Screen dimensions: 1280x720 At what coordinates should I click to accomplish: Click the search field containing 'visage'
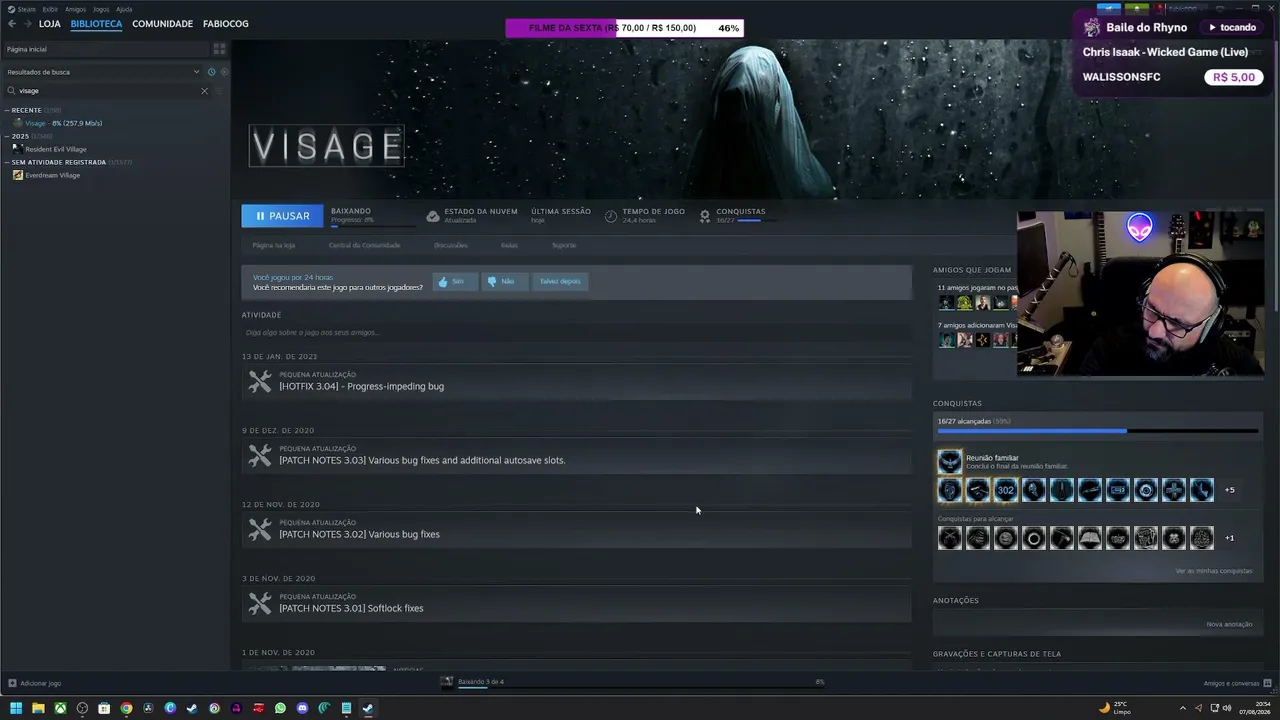[105, 91]
